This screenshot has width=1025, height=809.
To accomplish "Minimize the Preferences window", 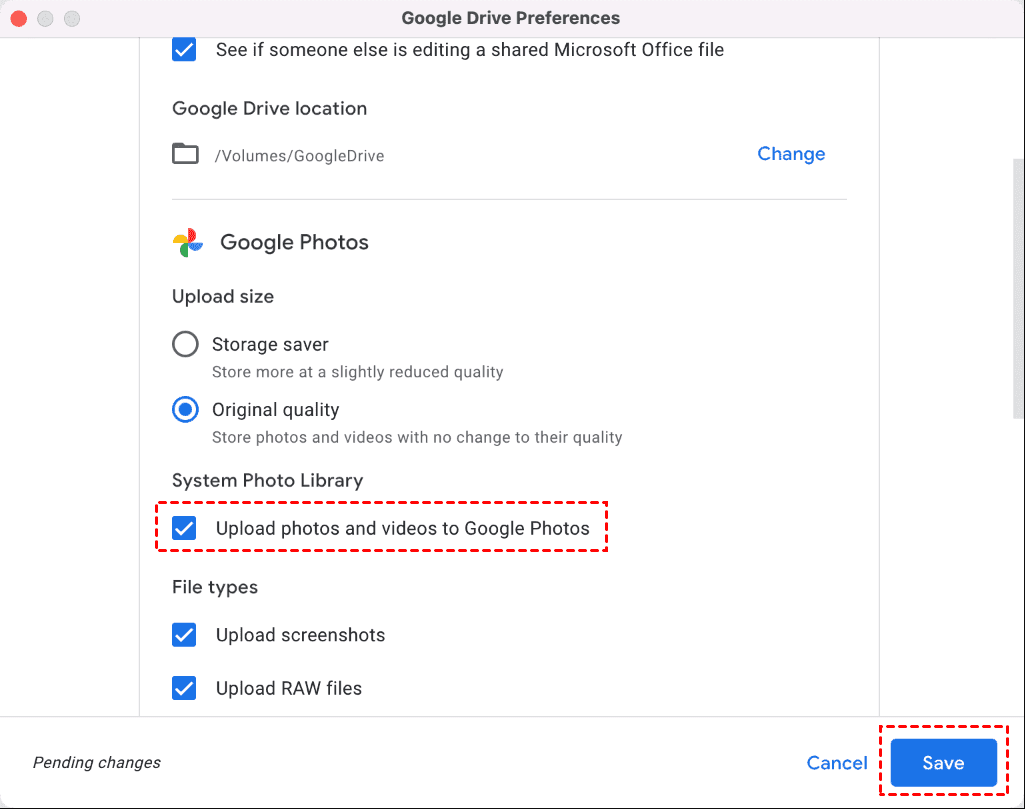I will pos(46,19).
